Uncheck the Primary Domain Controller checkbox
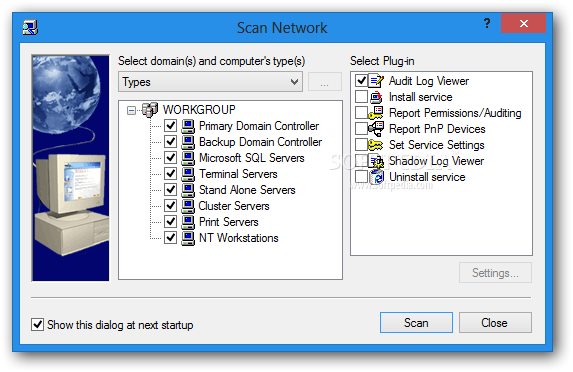Screen dimensions: 573x372 click(171, 126)
